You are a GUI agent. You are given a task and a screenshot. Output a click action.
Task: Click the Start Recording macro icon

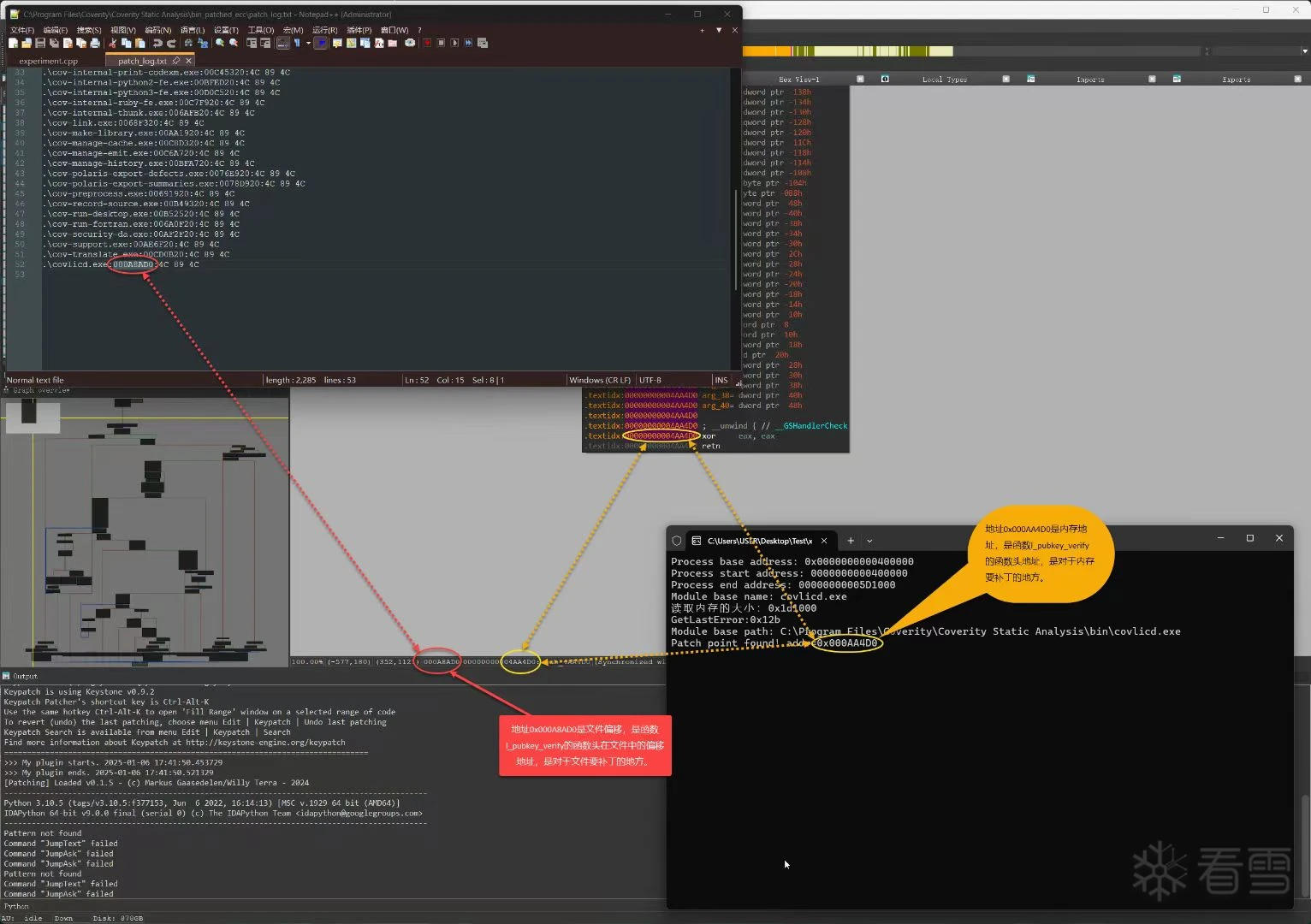coord(427,43)
